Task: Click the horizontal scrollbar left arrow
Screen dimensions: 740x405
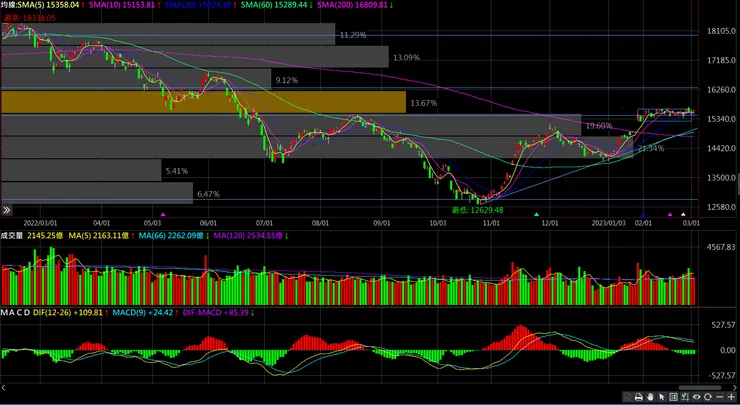Action: tap(3, 388)
